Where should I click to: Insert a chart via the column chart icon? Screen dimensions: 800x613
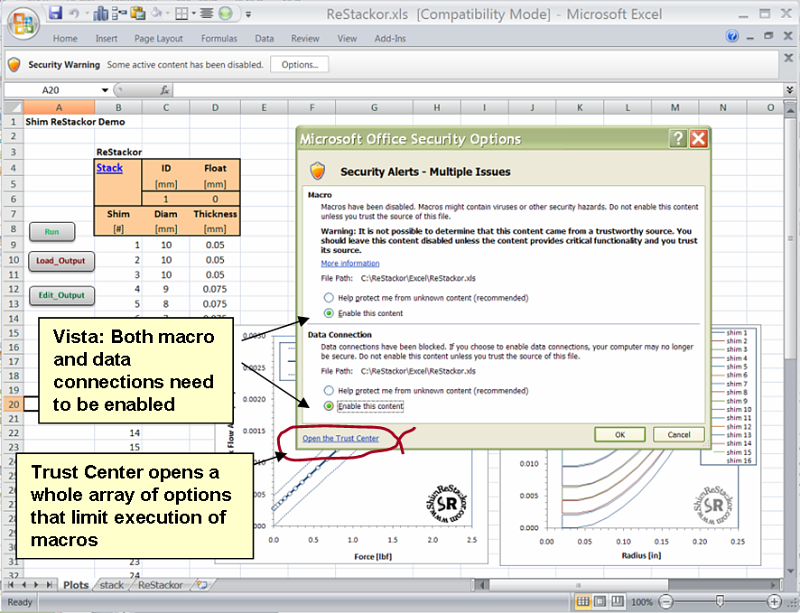pos(101,14)
